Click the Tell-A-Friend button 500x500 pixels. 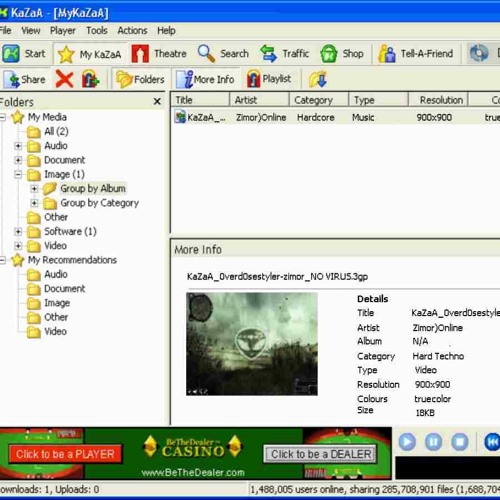click(416, 53)
